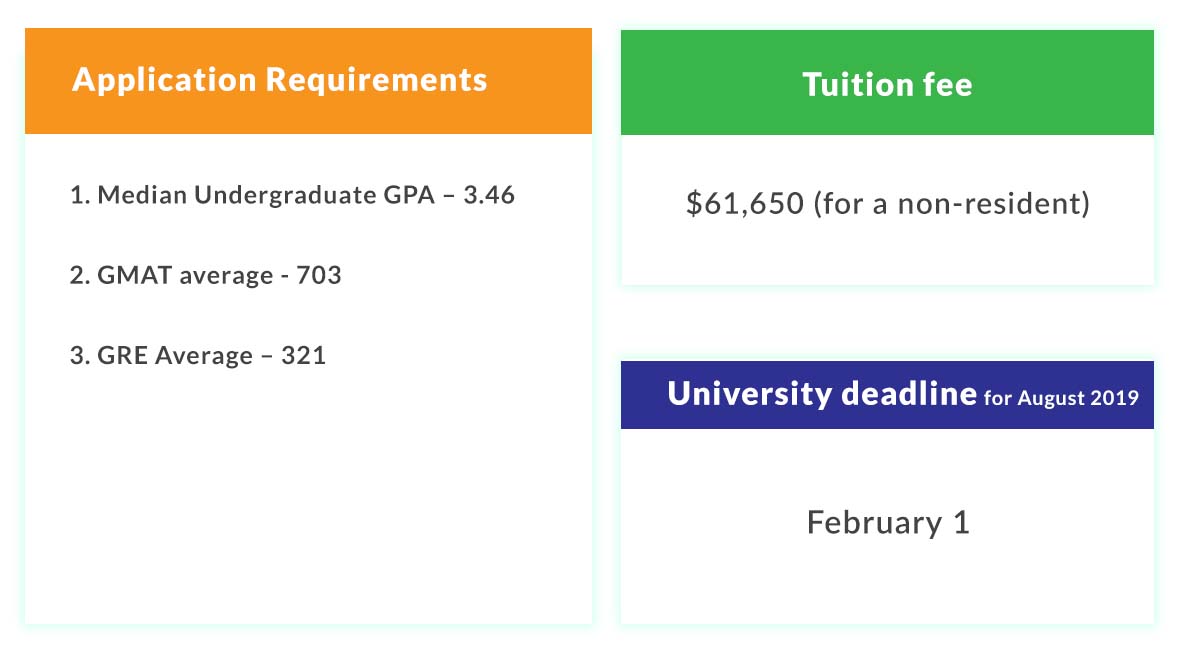1181x645 pixels.
Task: Select the $61,650 non-resident tuition text
Action: point(887,203)
